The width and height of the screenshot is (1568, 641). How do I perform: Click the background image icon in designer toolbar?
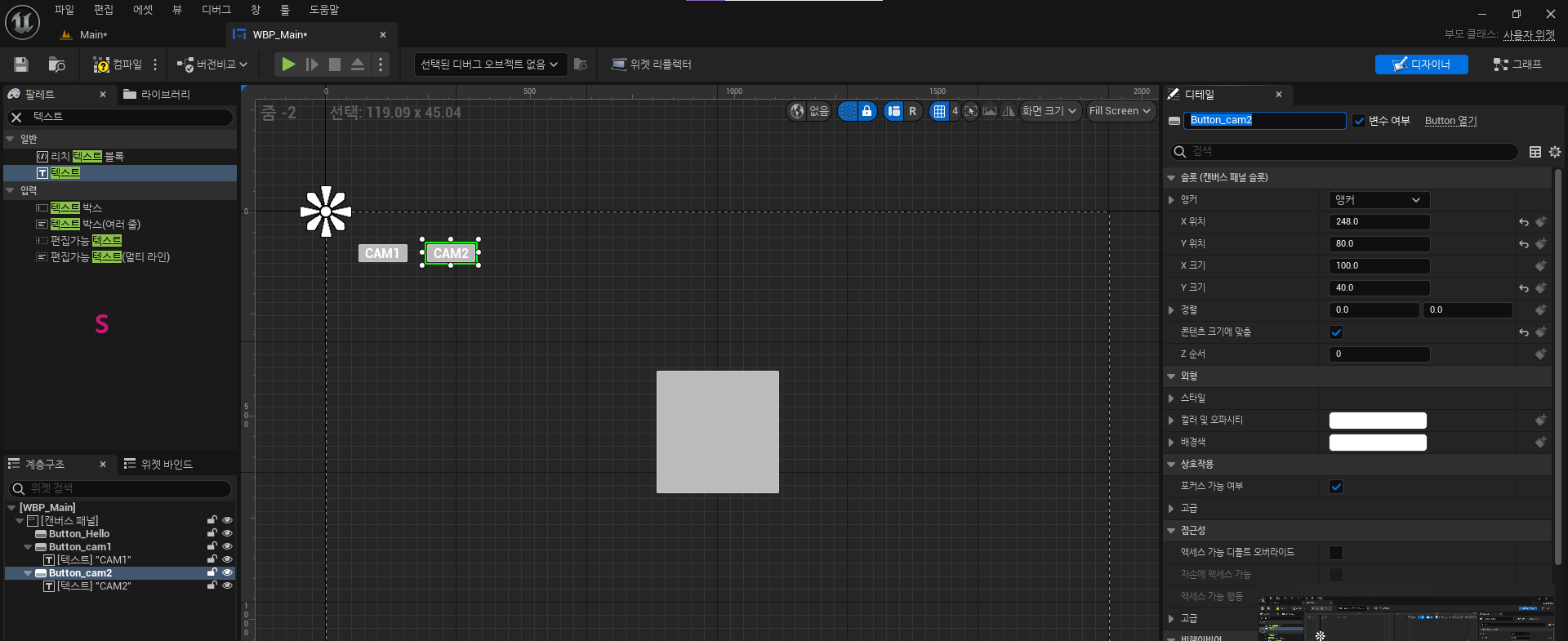(990, 111)
